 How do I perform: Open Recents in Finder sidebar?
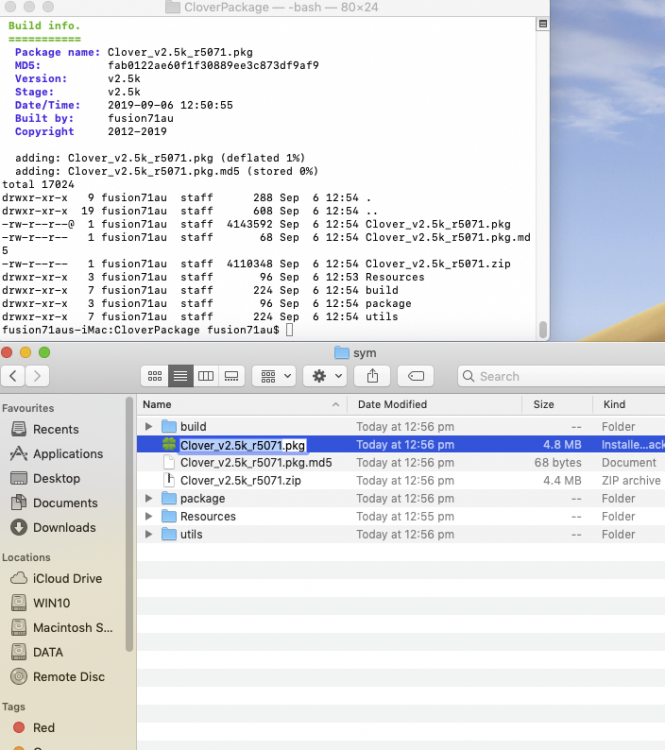pos(55,429)
